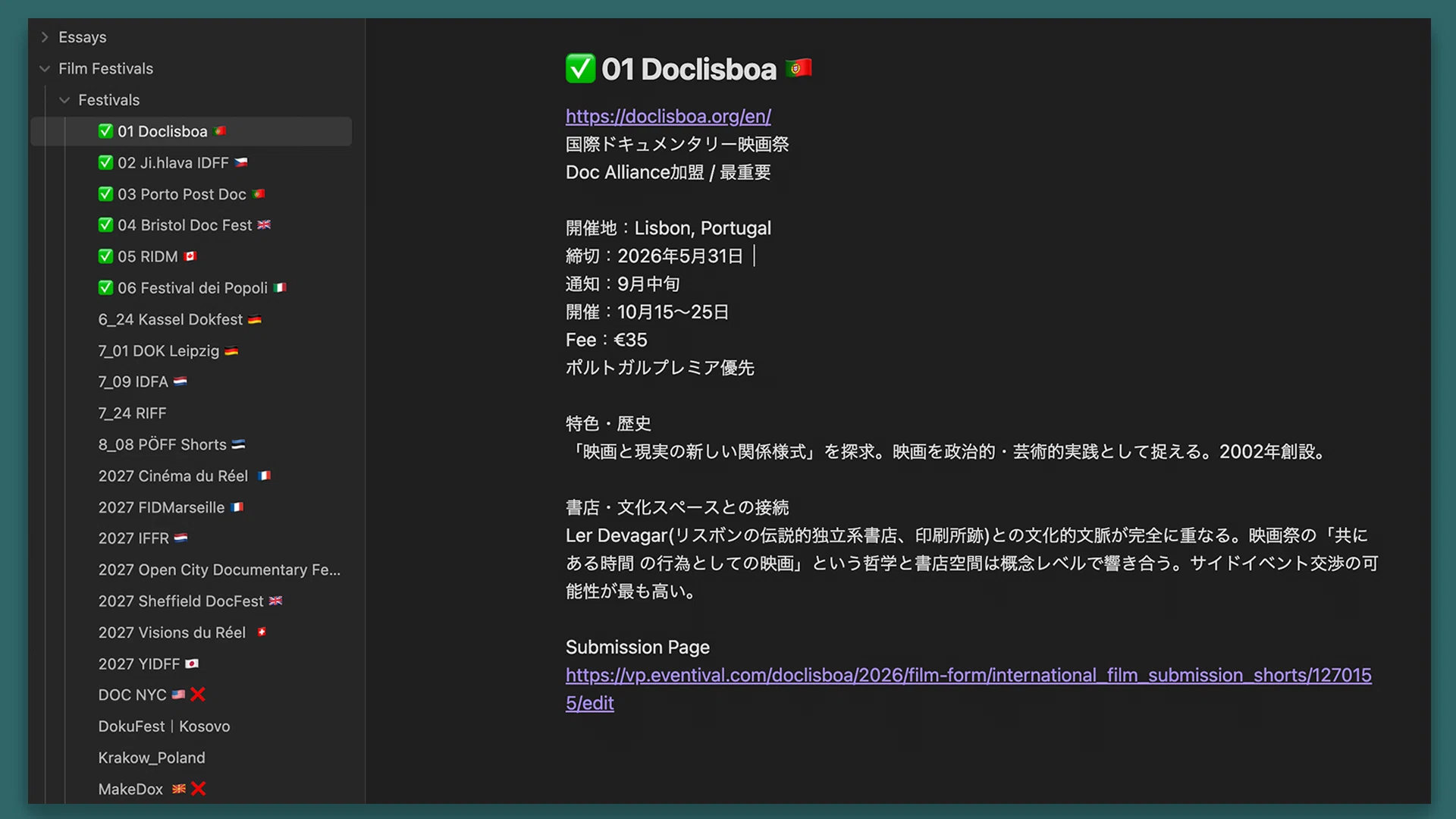Open the 03 Porto Post Doc note

(182, 194)
